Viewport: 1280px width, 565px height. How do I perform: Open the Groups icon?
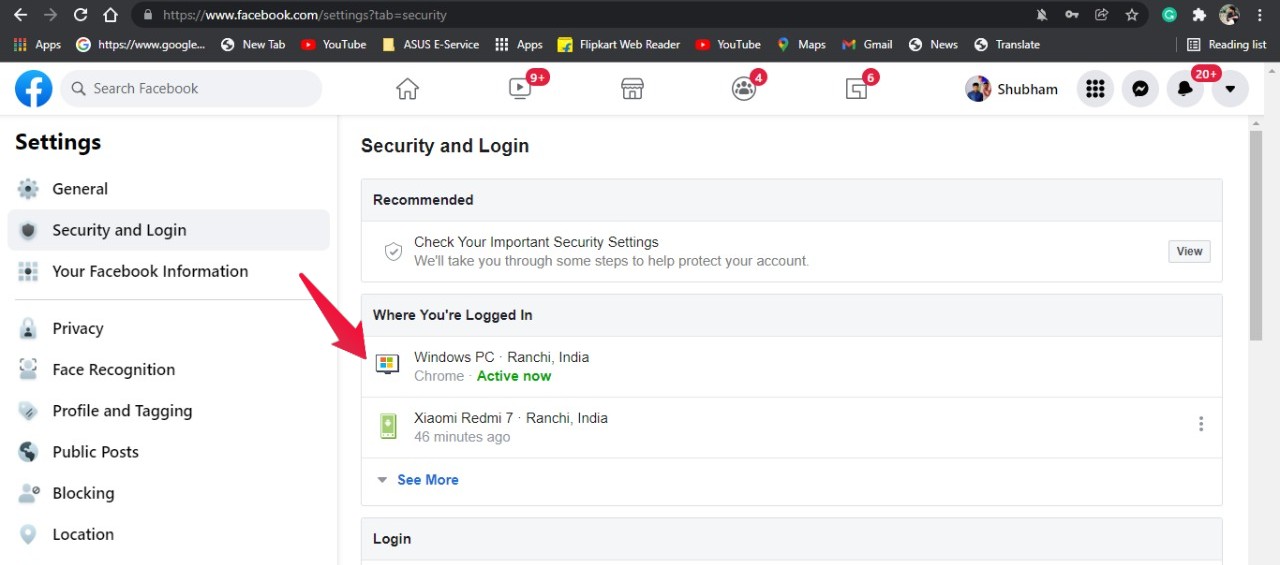point(744,89)
